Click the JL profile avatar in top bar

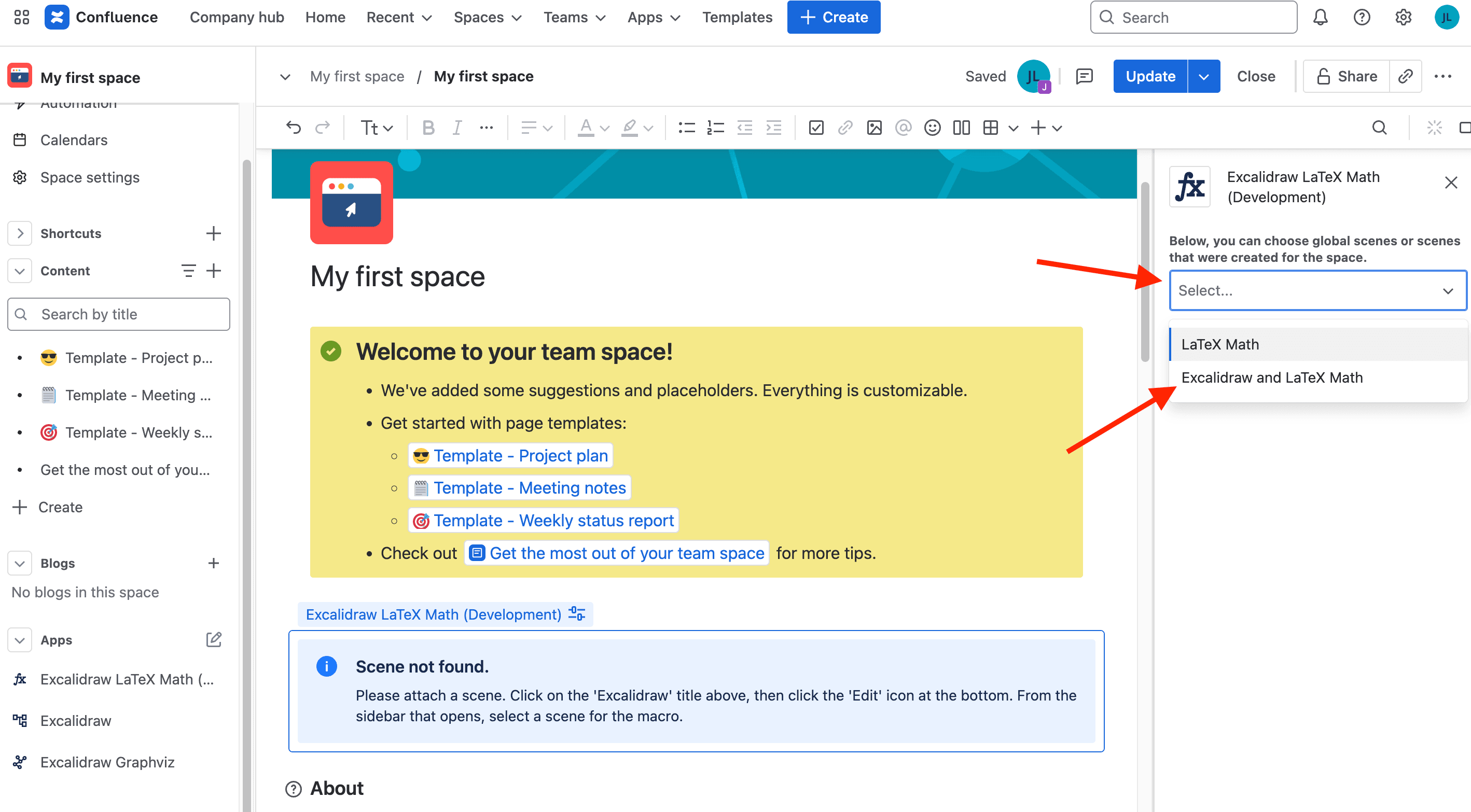(x=1447, y=17)
